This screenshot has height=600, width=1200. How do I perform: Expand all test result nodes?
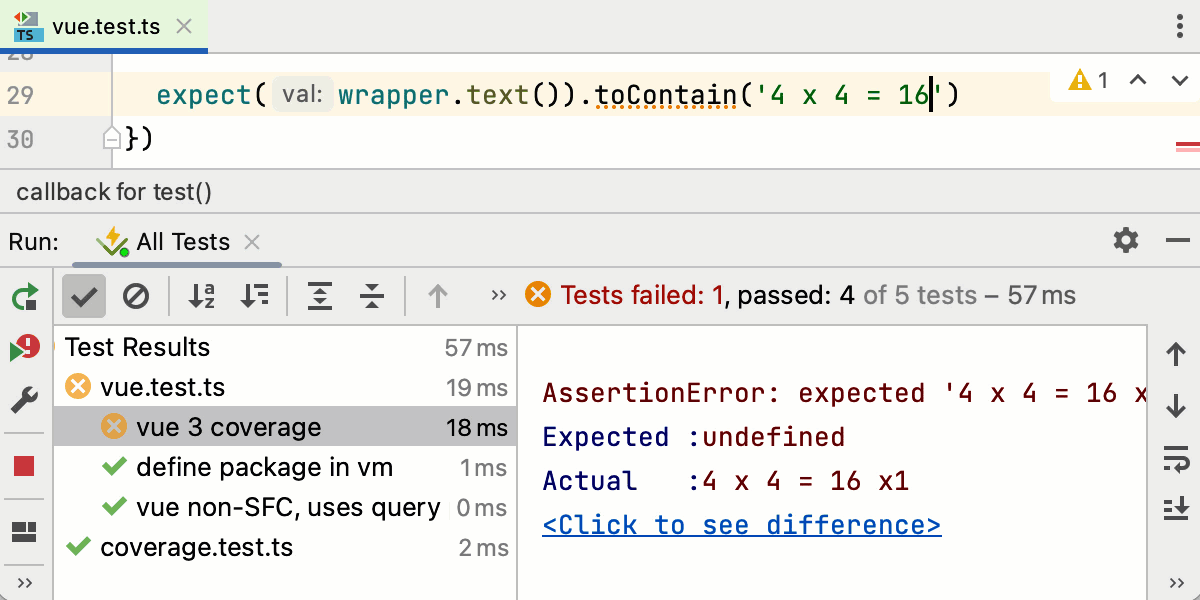click(x=320, y=295)
